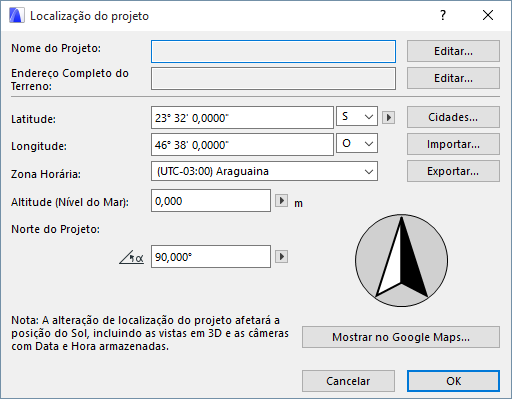Image resolution: width=512 pixels, height=399 pixels.
Task: Open the longitude O direction dropdown
Action: [x=357, y=143]
